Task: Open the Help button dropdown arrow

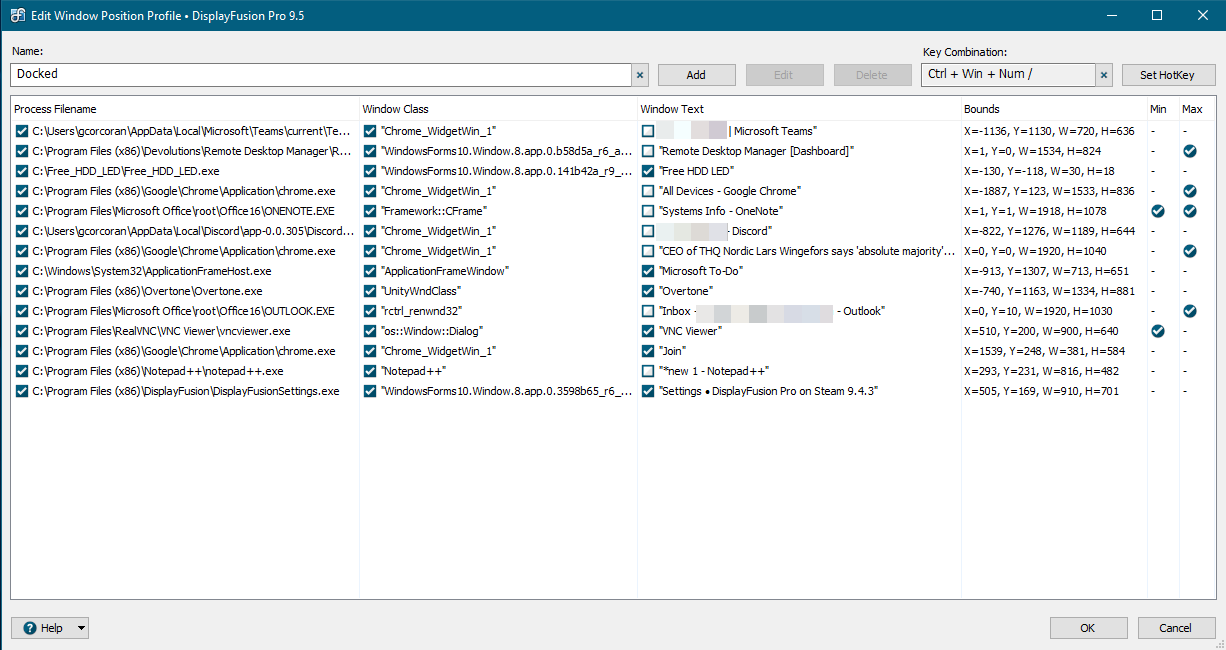Action: click(x=81, y=628)
